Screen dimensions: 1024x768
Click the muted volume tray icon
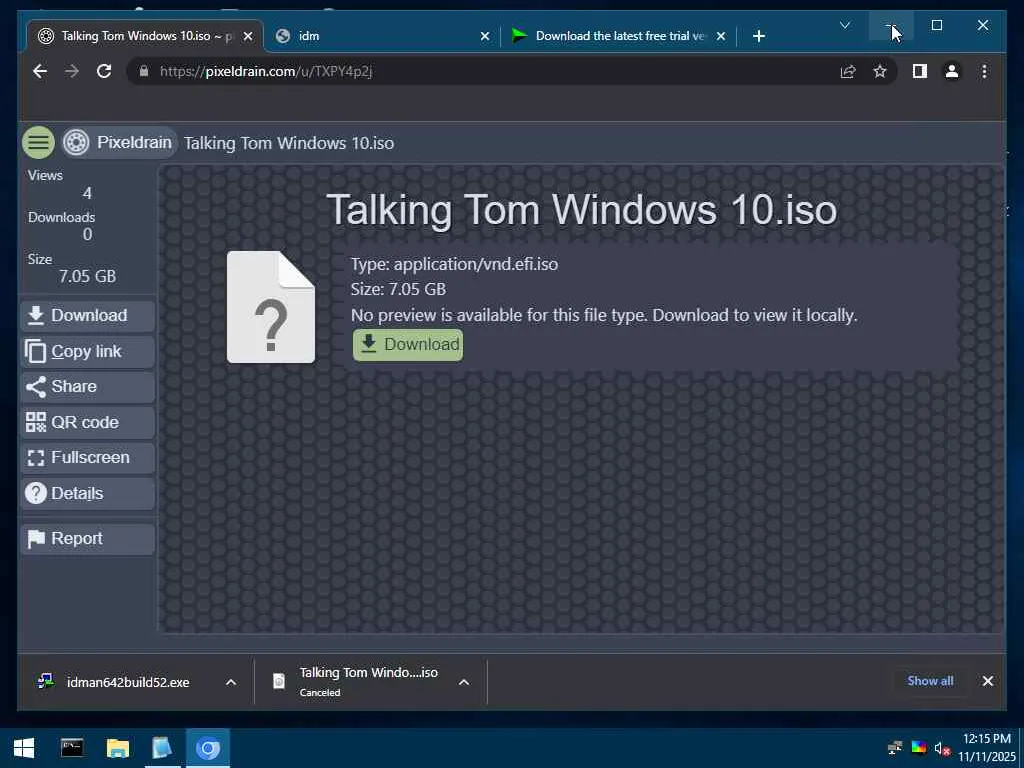(942, 748)
